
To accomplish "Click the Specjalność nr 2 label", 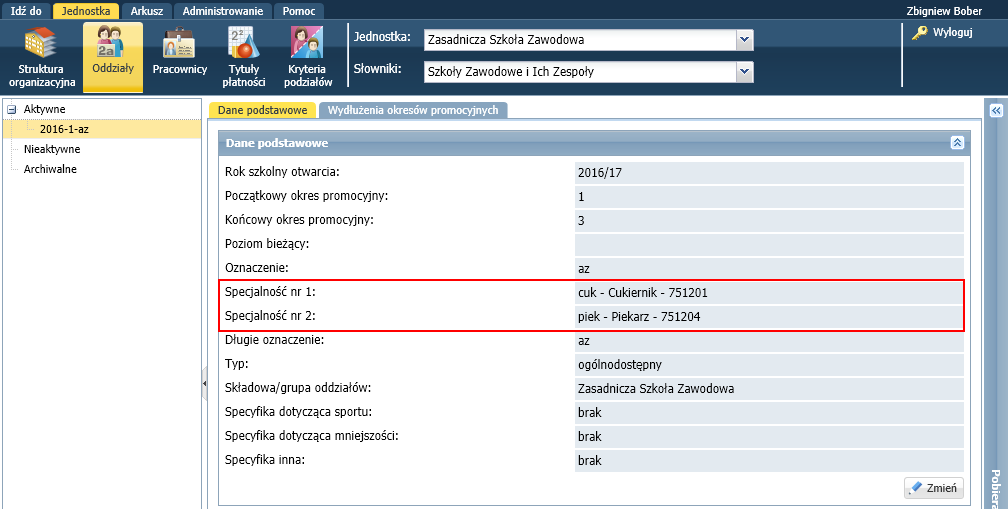I will coord(270,316).
